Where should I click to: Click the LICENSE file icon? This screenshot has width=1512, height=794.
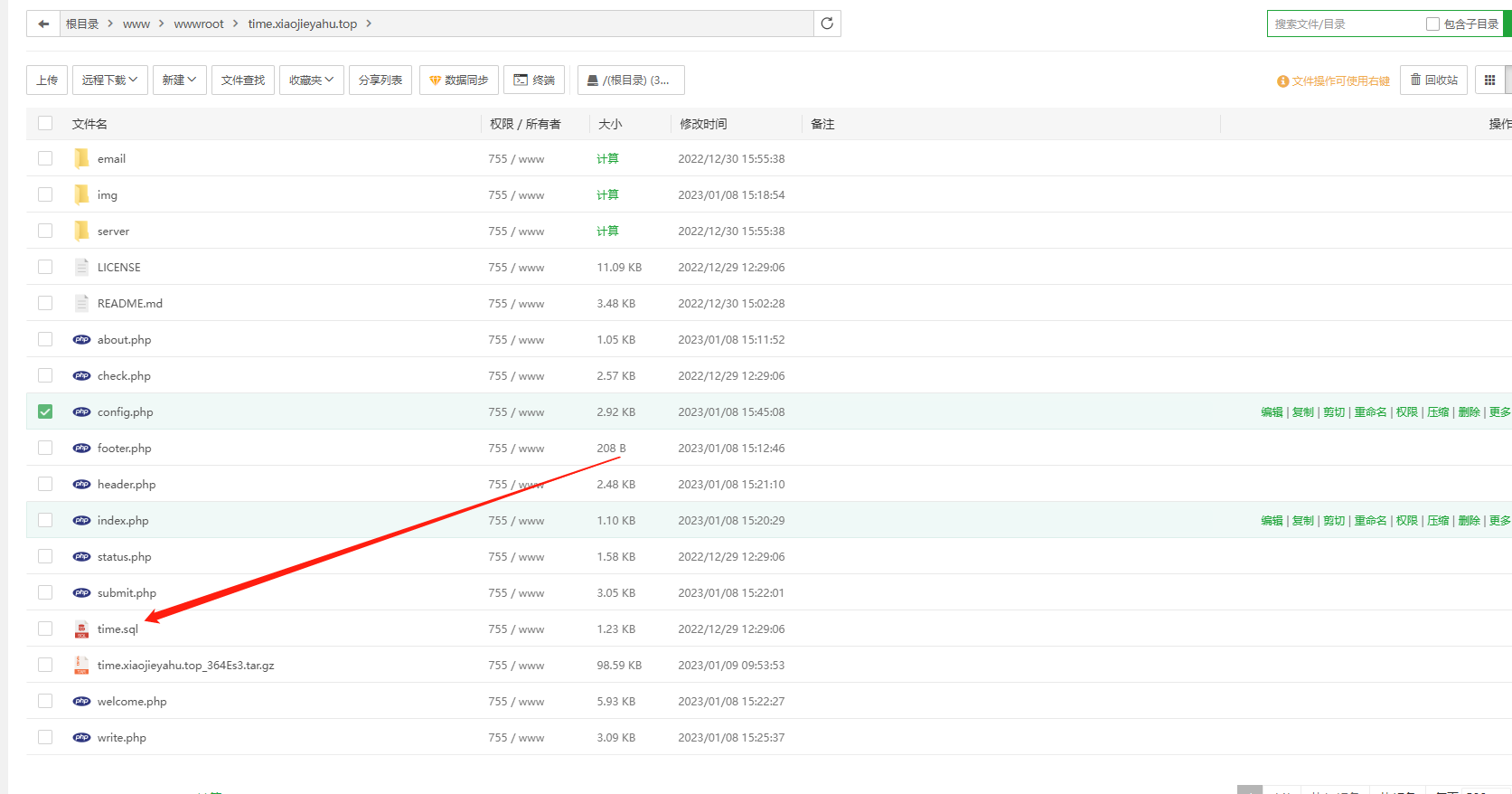coord(81,267)
